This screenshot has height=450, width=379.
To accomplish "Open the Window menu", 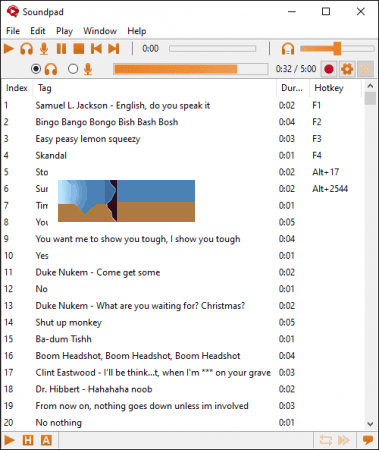I will [100, 31].
